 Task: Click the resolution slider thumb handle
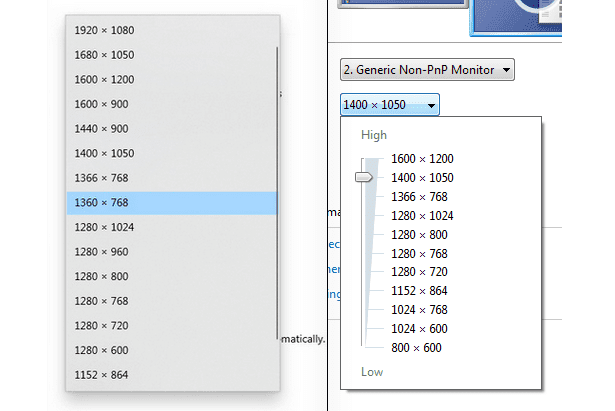pyautogui.click(x=364, y=177)
